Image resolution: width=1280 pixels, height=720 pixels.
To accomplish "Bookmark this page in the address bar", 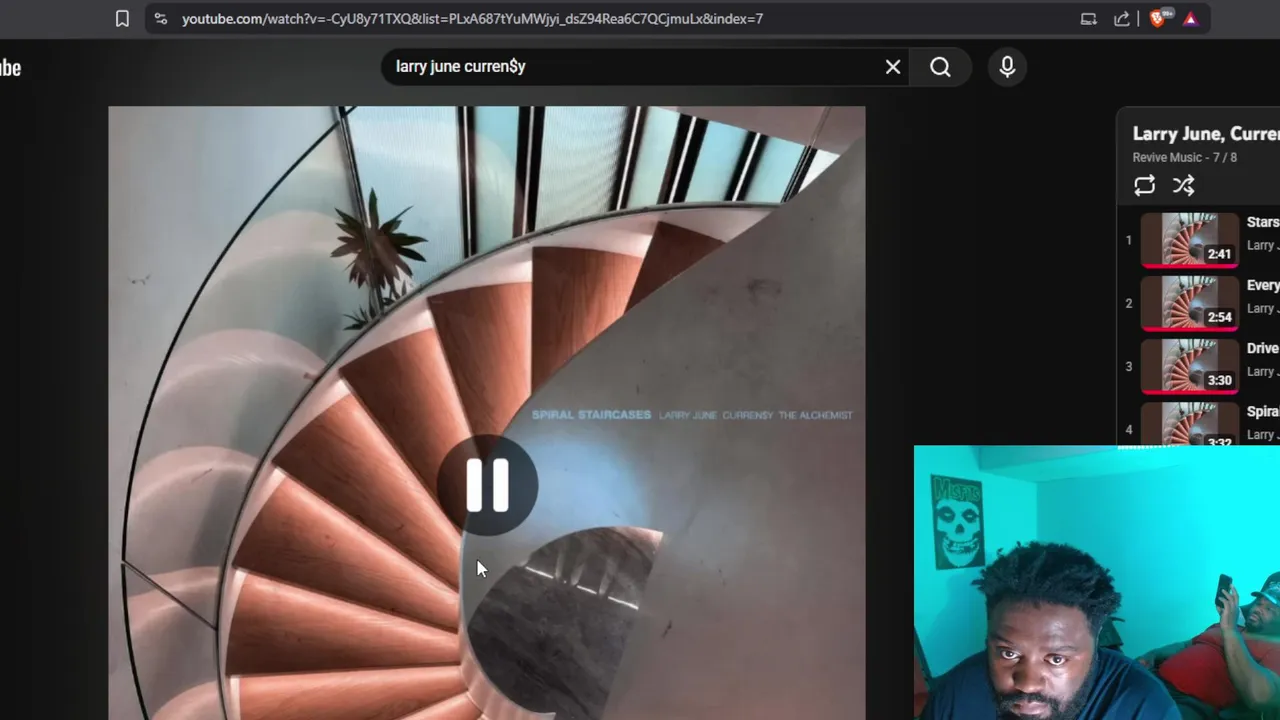I will [x=122, y=18].
